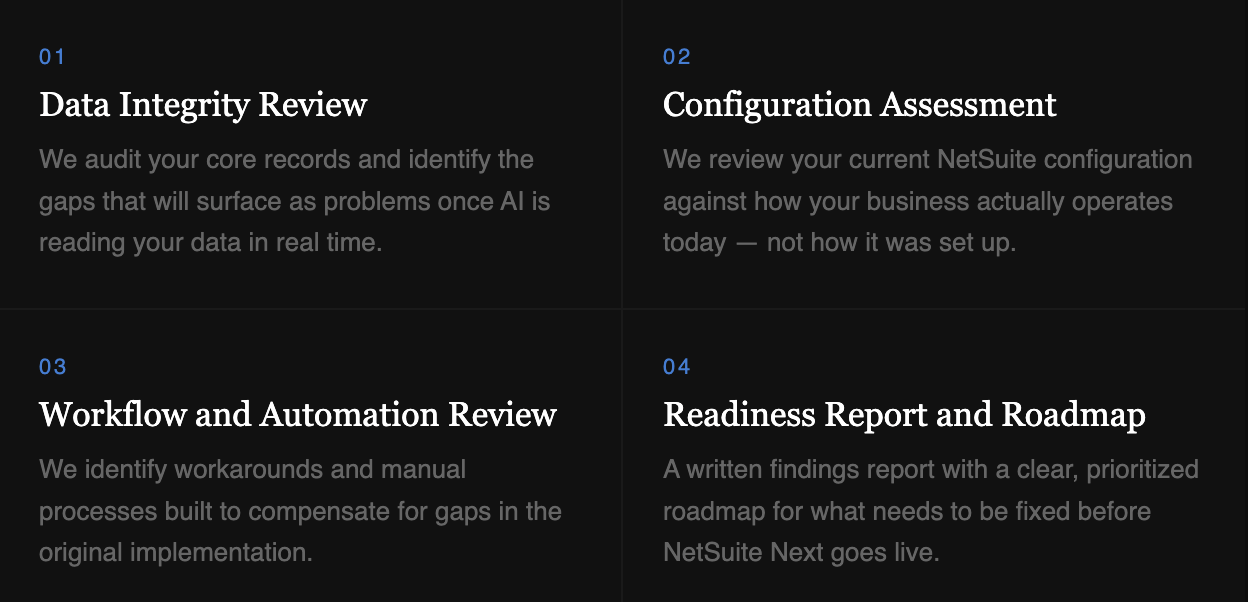The width and height of the screenshot is (1248, 602).
Task: Select the 'original implementation.' line
Action: click(x=176, y=553)
